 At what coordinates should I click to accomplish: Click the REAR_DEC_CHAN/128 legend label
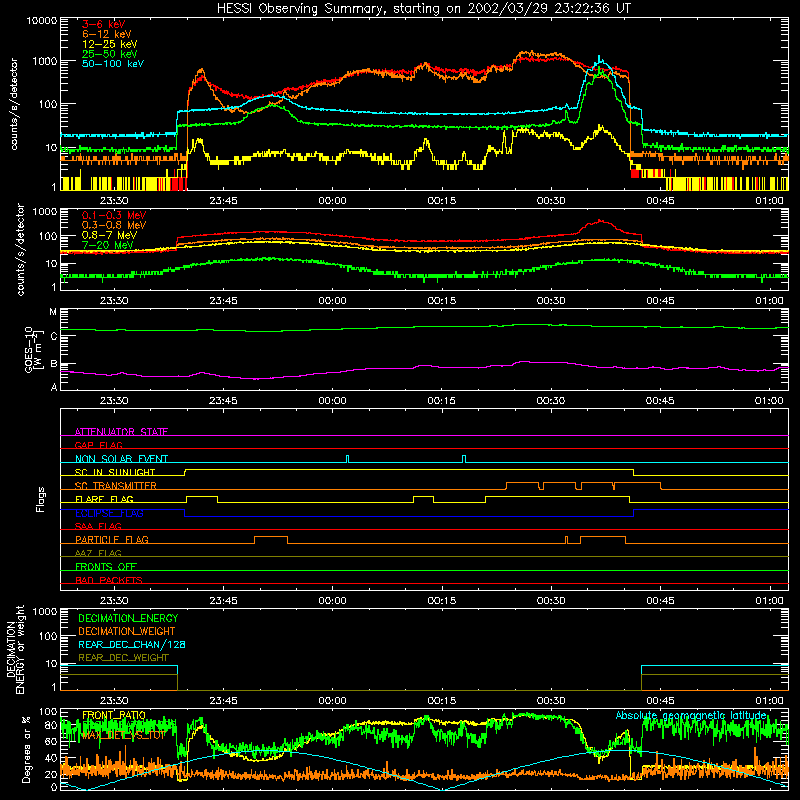pos(132,644)
